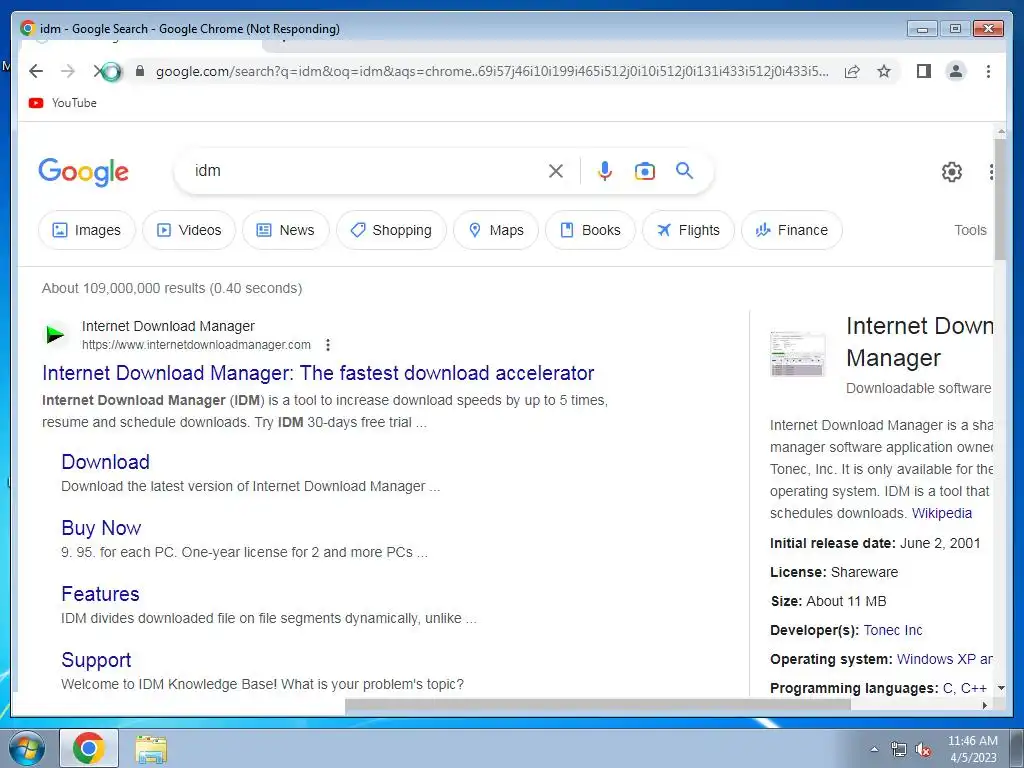Viewport: 1024px width, 768px height.
Task: Open the Download sitelink
Action: (x=105, y=462)
